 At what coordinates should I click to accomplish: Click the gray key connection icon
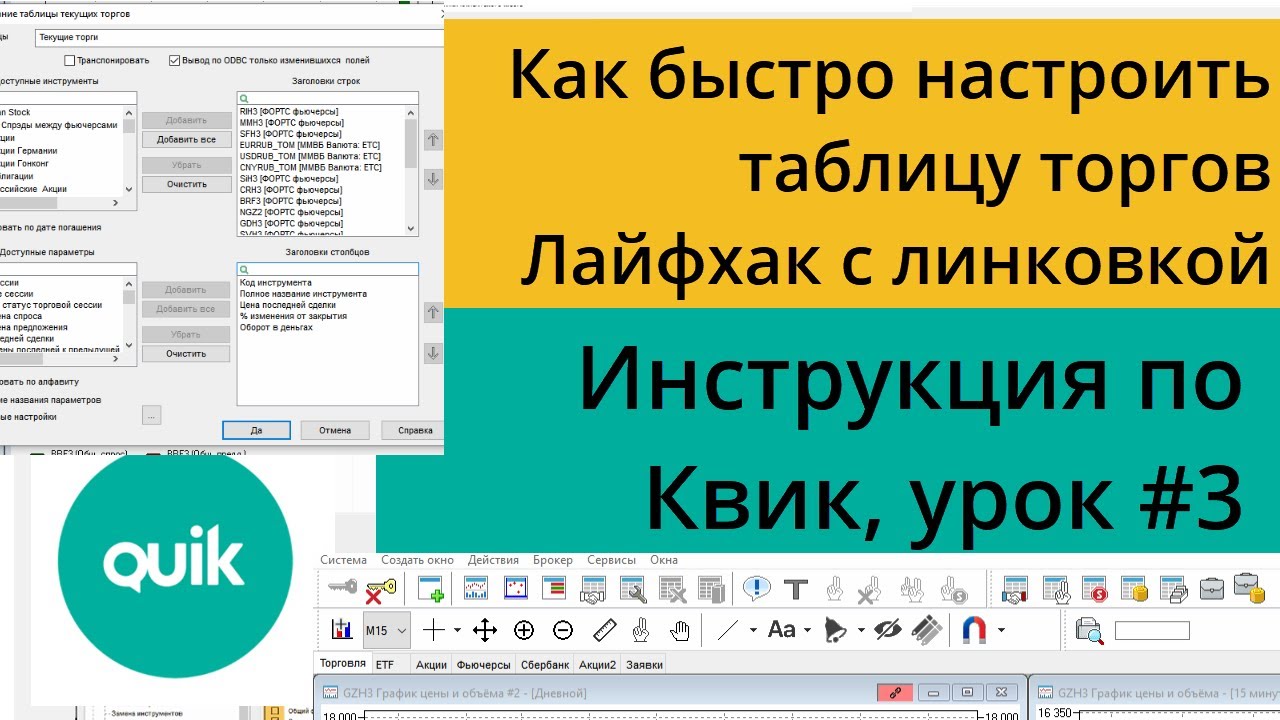tap(342, 588)
